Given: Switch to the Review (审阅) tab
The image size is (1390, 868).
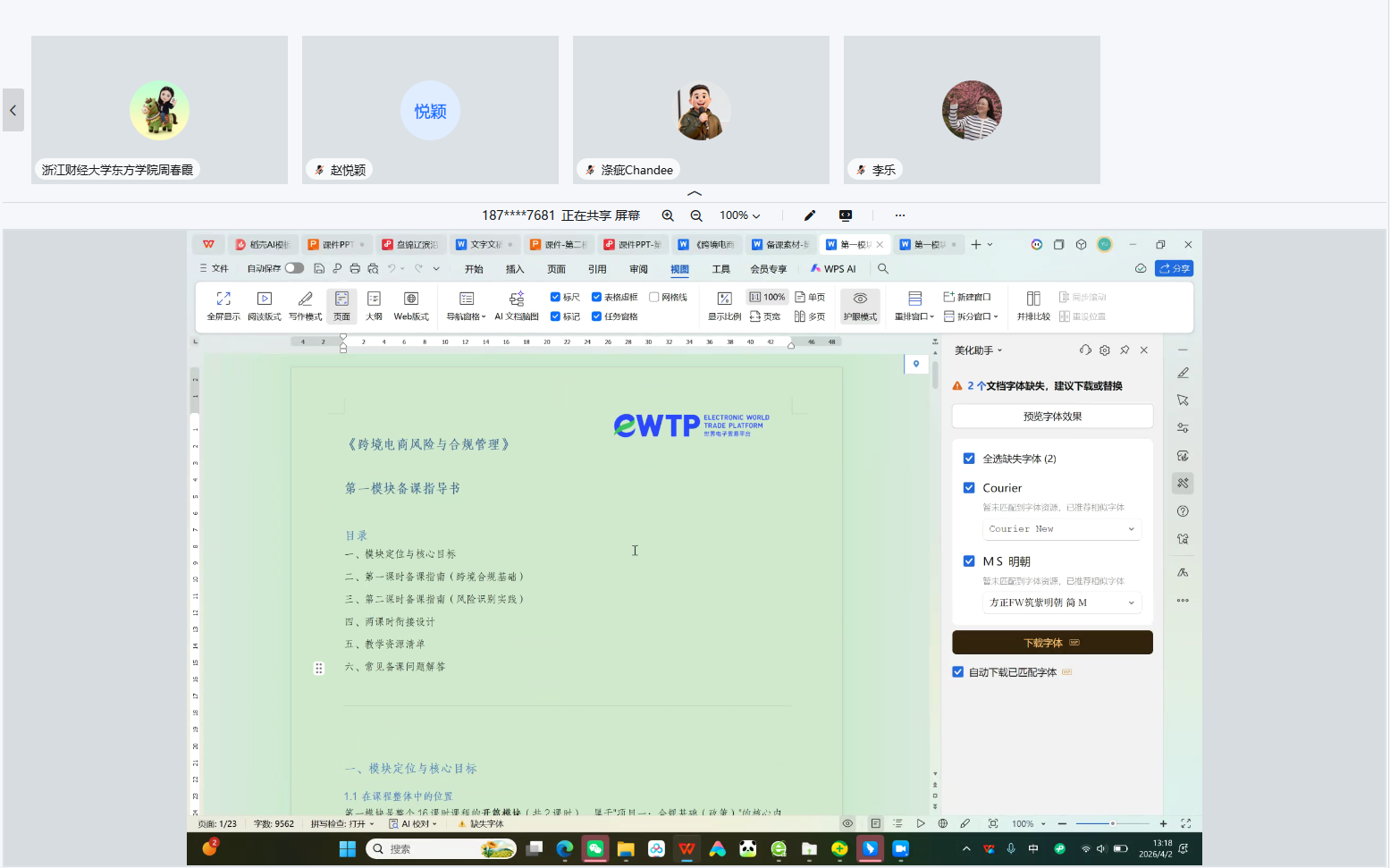Looking at the screenshot, I should [x=638, y=269].
